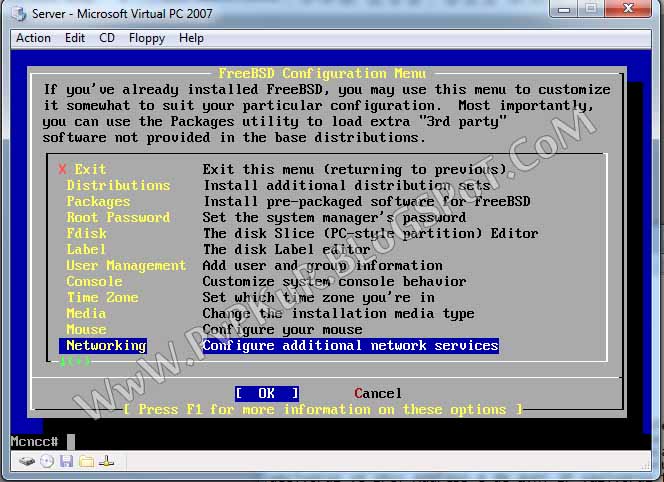
Task: Open the CD menu
Action: (107, 38)
